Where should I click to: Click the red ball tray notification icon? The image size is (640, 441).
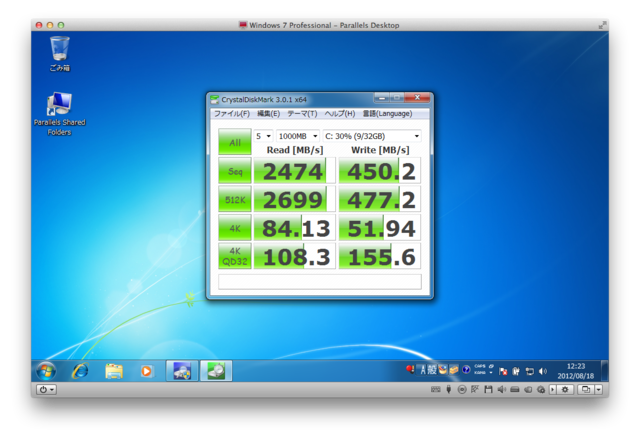click(410, 370)
